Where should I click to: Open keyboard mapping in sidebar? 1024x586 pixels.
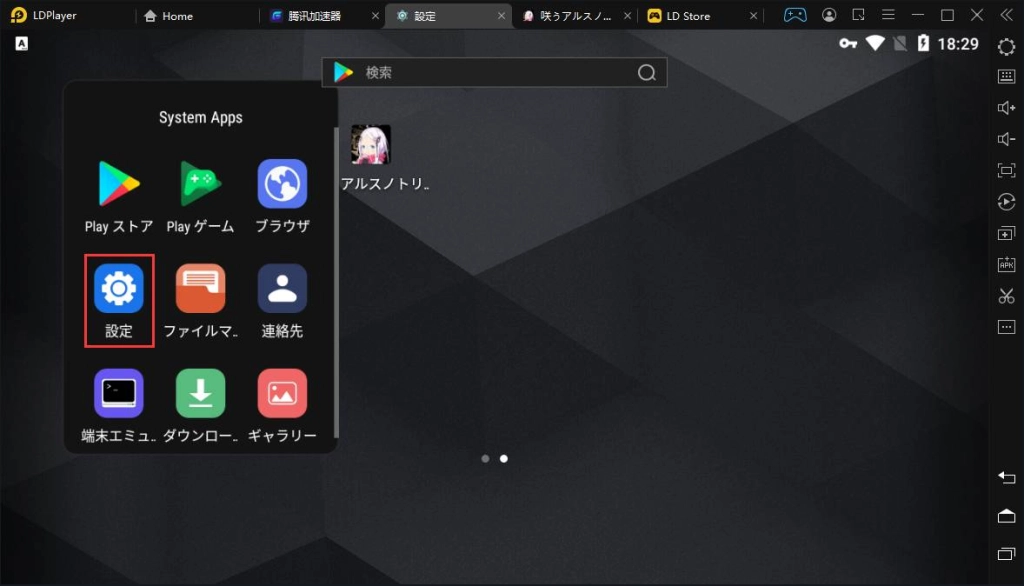[x=1006, y=76]
